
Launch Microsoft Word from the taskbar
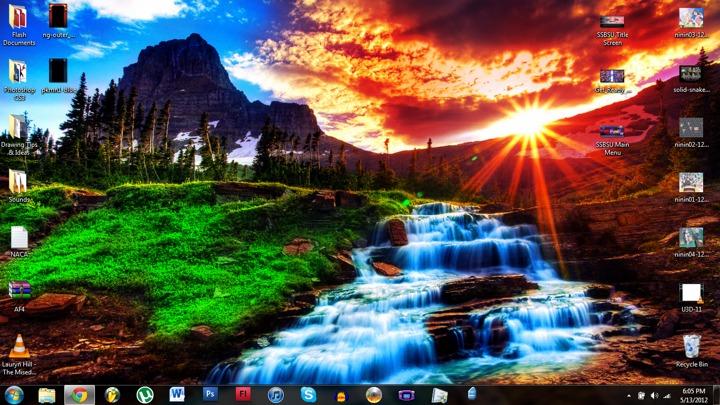click(177, 394)
